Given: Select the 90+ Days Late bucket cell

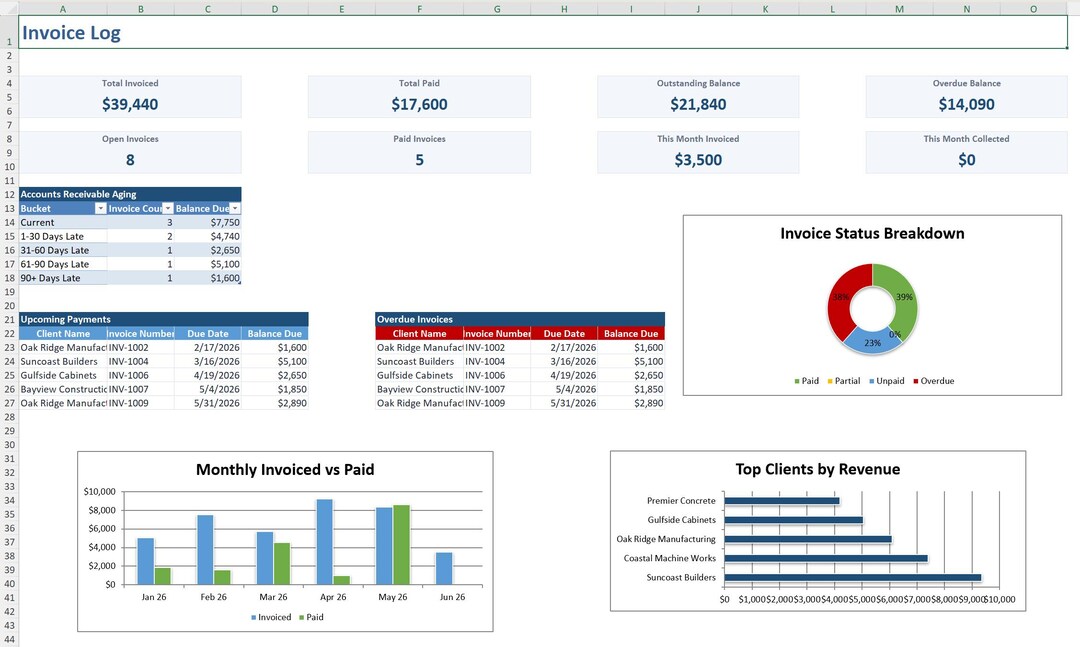Looking at the screenshot, I should [x=63, y=278].
